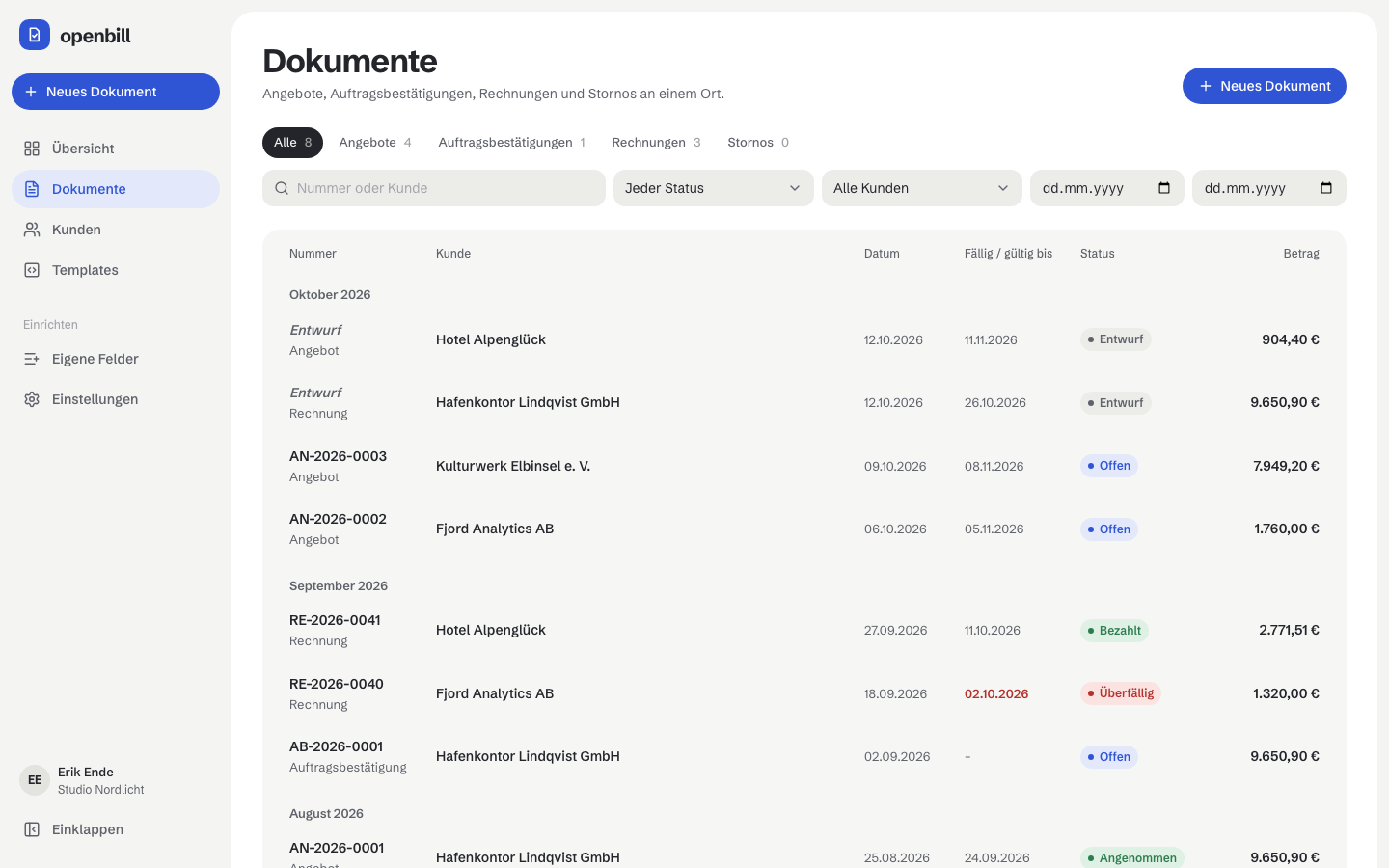1389x868 pixels.
Task: Switch to the Angebote tab
Action: point(375,142)
